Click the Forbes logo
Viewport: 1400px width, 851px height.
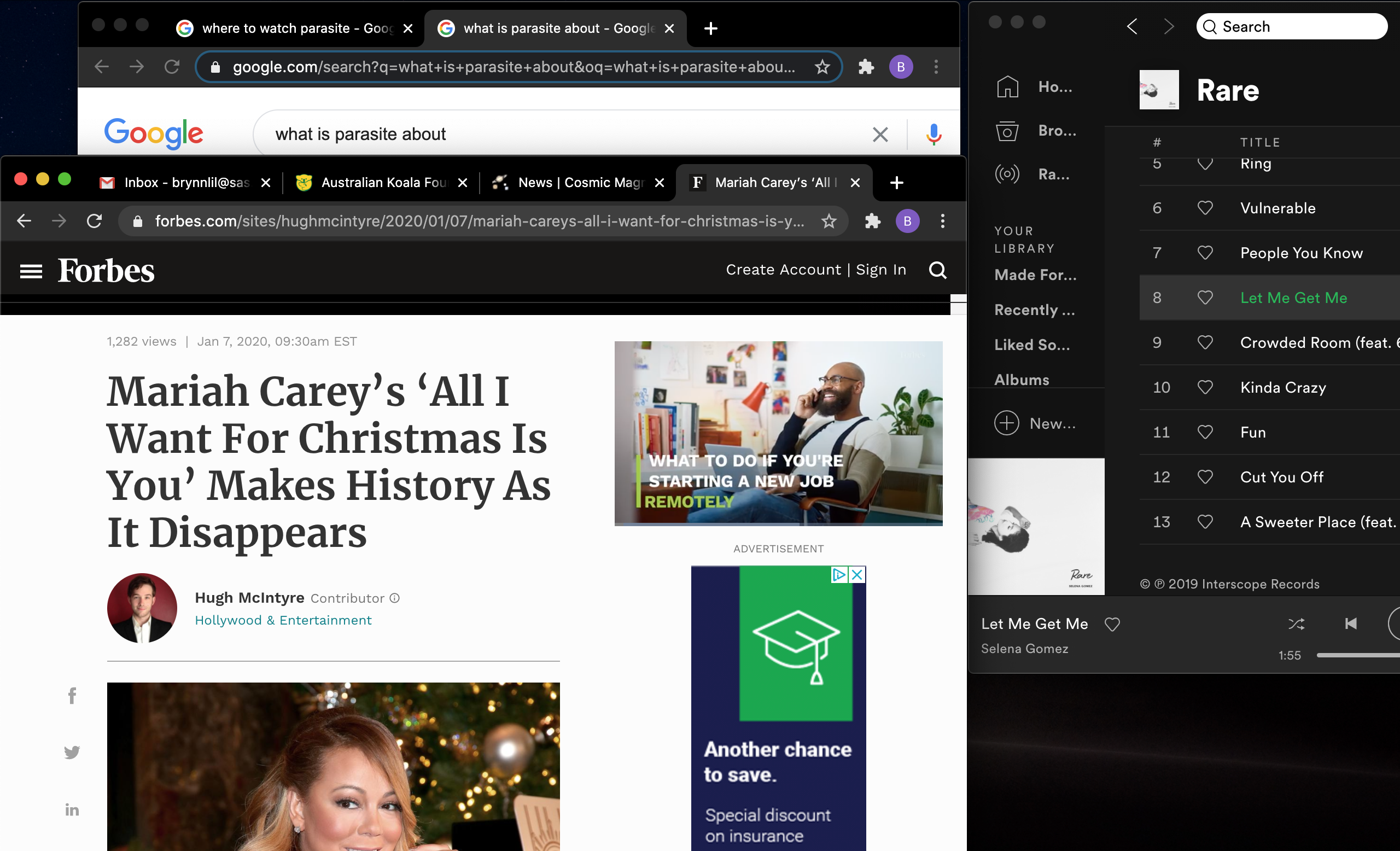(x=106, y=270)
